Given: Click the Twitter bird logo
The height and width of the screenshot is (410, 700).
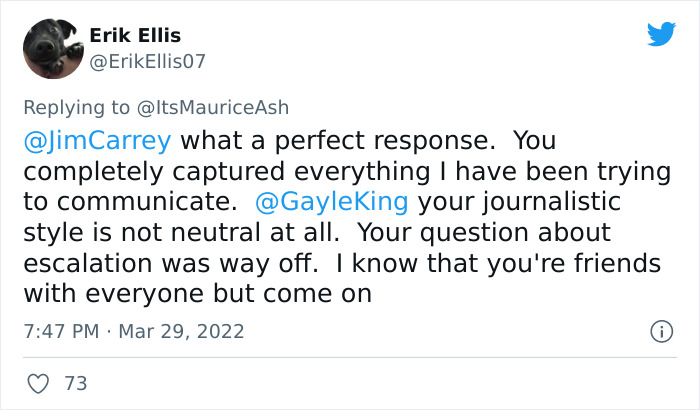Looking at the screenshot, I should coord(661,34).
